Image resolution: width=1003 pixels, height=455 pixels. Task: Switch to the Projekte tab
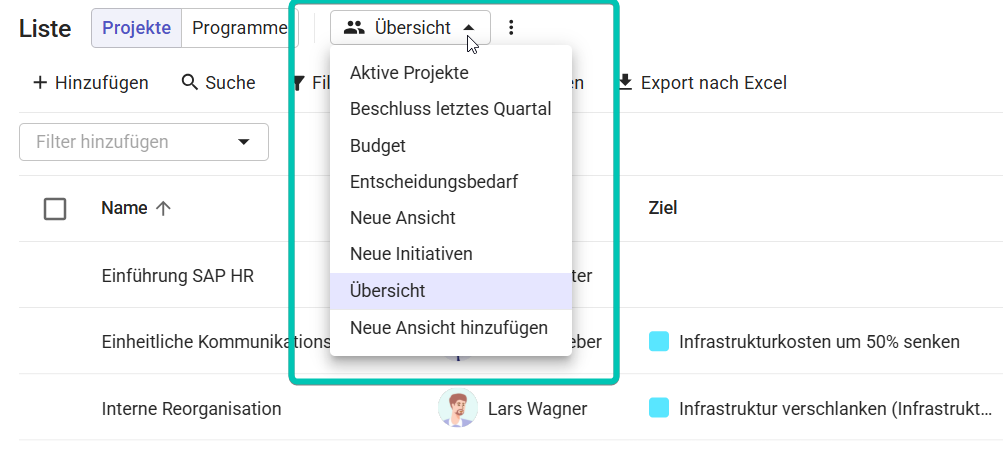137,28
